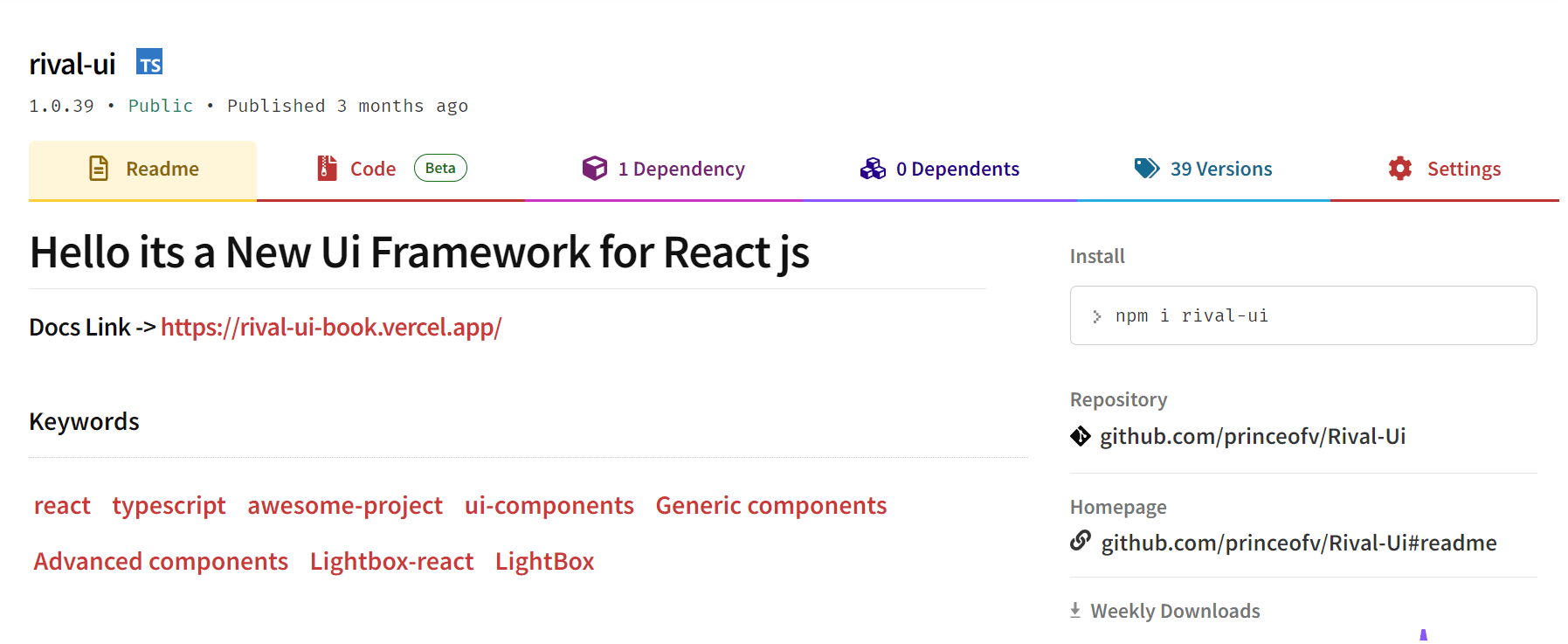Click the install command prompt chevron

click(1097, 316)
